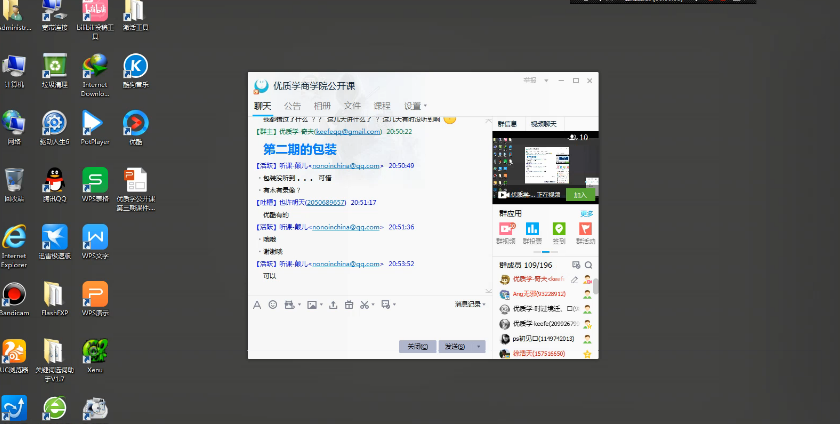Click the scissors screenshot tool
The image size is (840, 447).
tap(364, 305)
